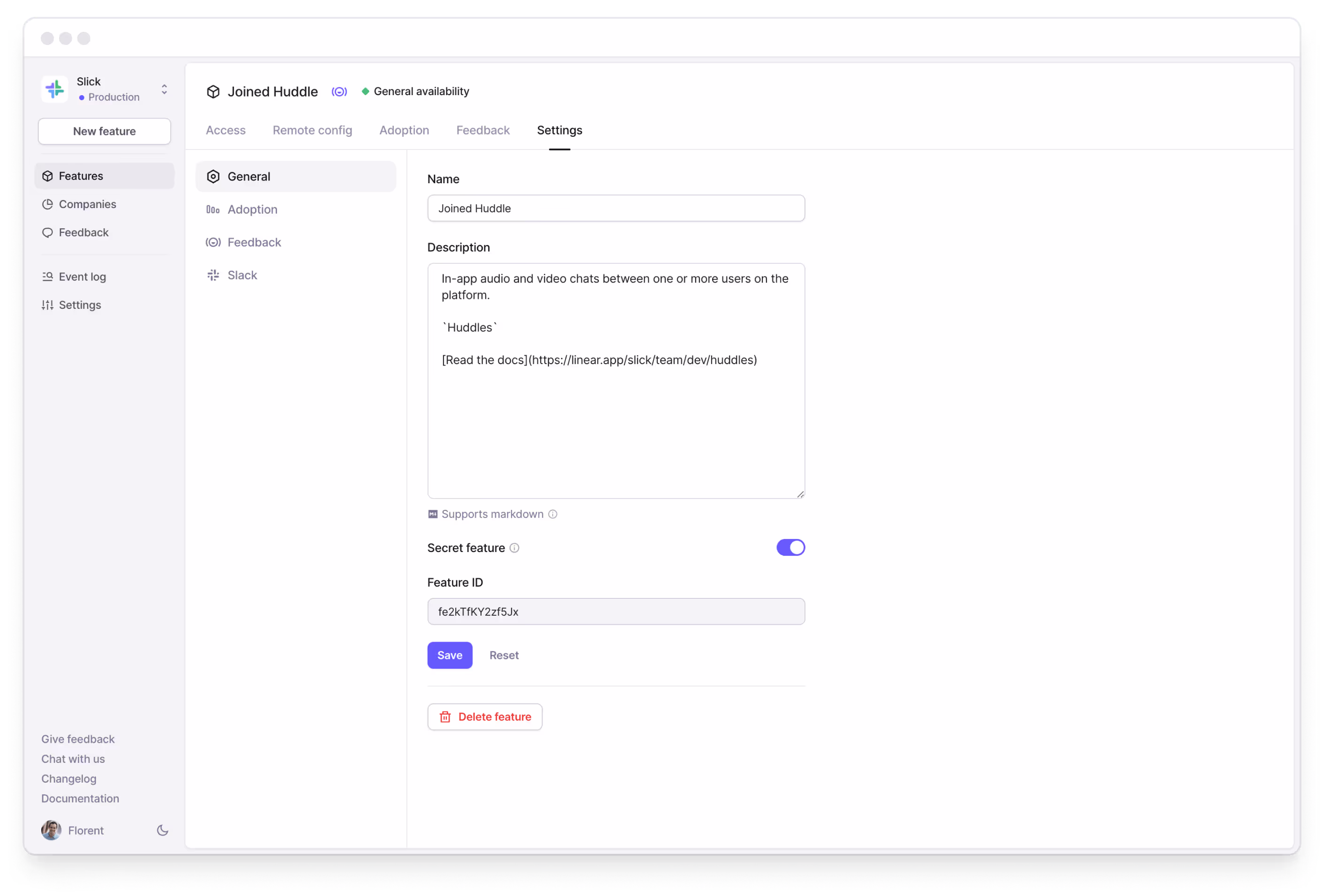Screen dimensions: 1323x896
Task: Click the General hexagon gear icon
Action: (213, 177)
